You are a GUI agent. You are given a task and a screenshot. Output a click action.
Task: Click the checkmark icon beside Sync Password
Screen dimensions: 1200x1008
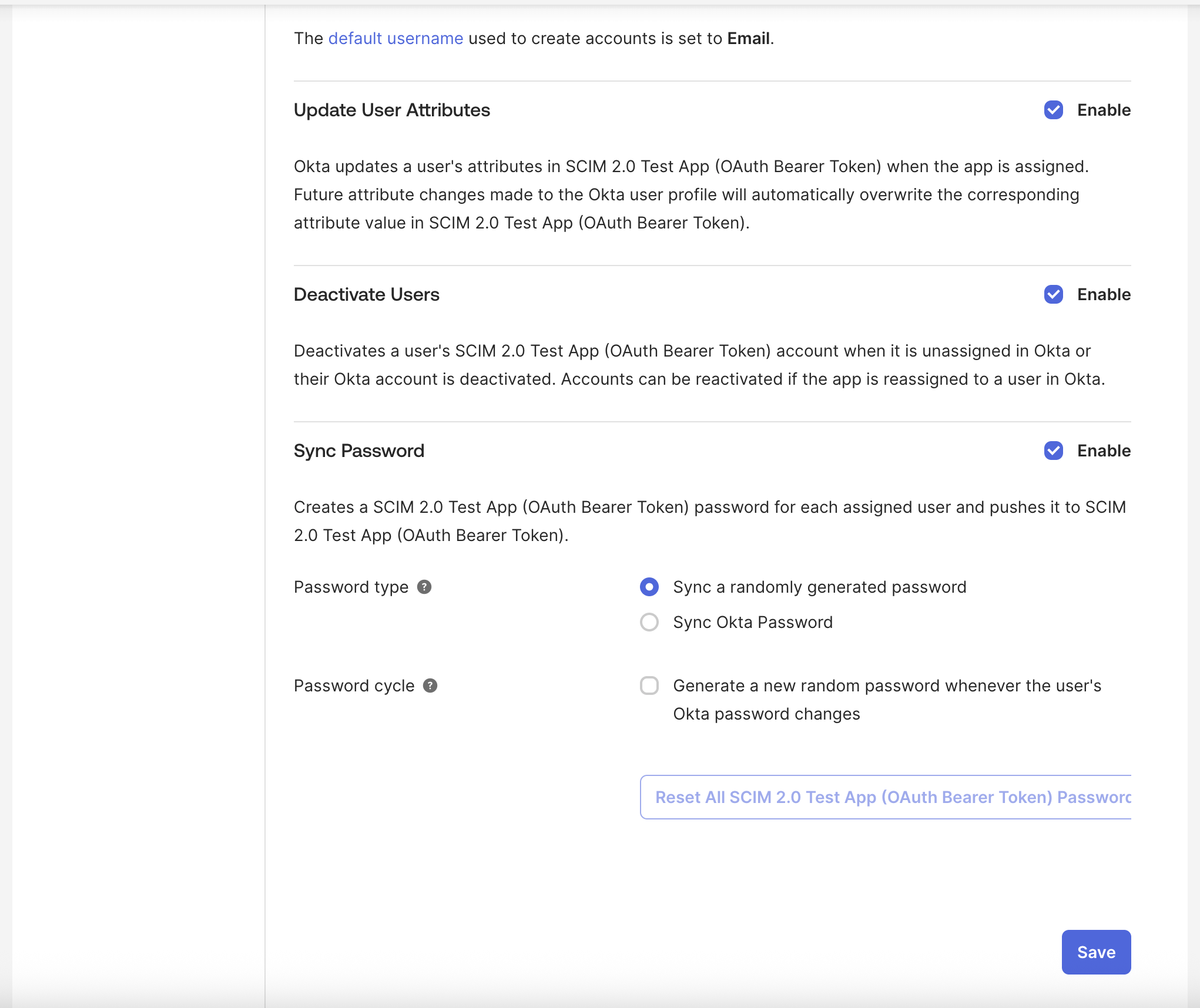click(x=1054, y=451)
